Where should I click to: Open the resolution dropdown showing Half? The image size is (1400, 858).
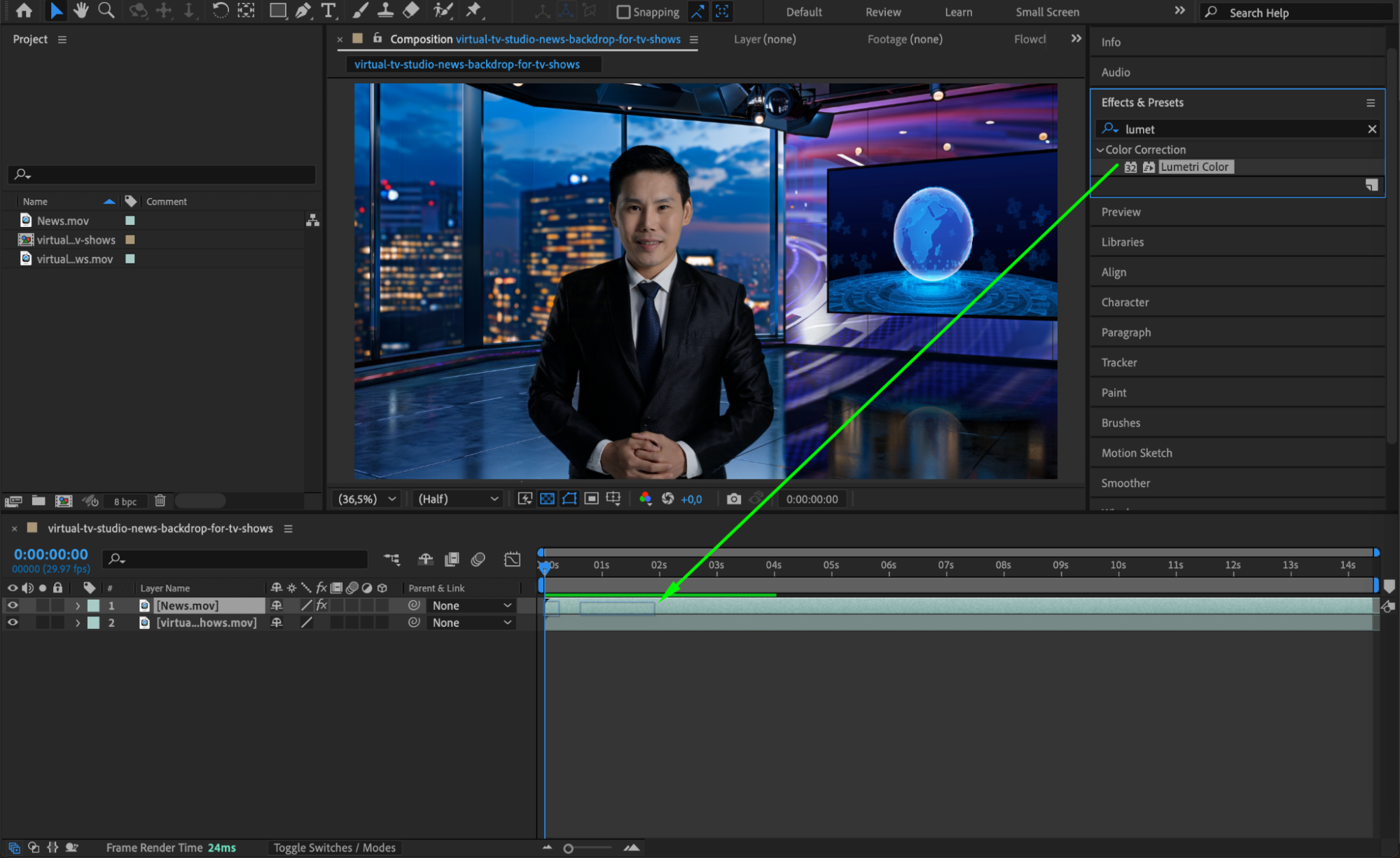[x=457, y=499]
